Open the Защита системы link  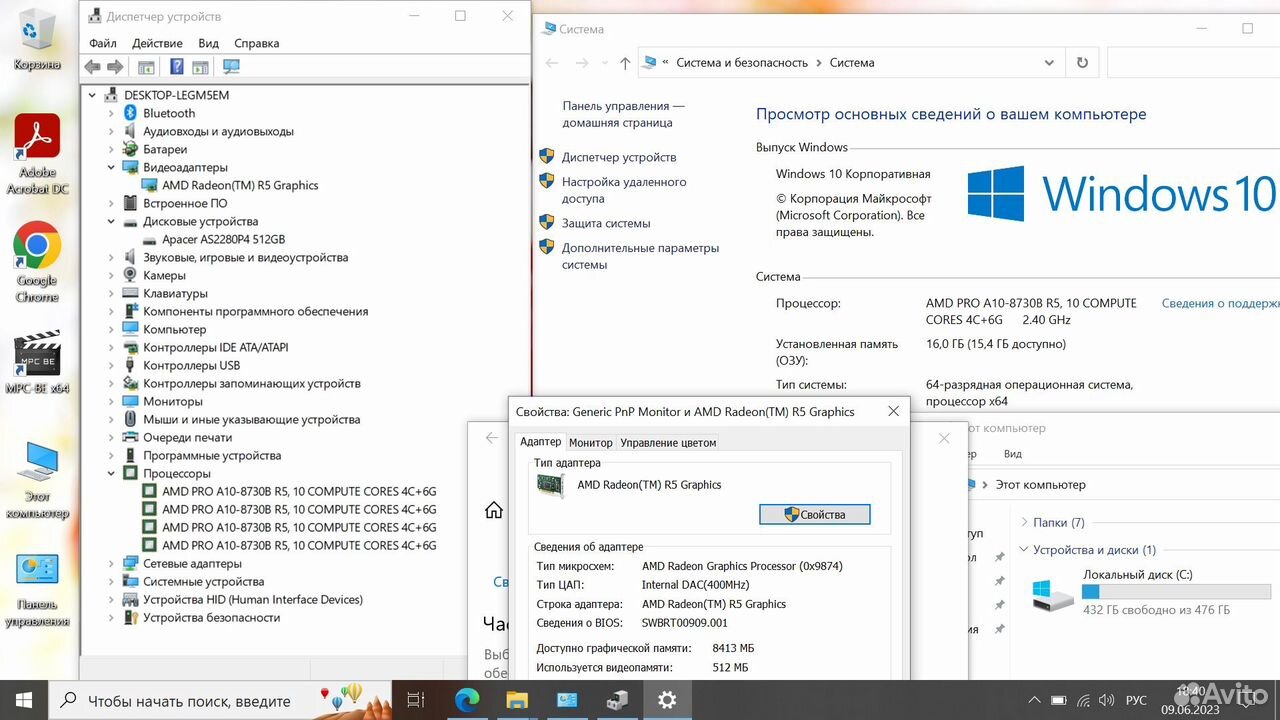(x=606, y=223)
